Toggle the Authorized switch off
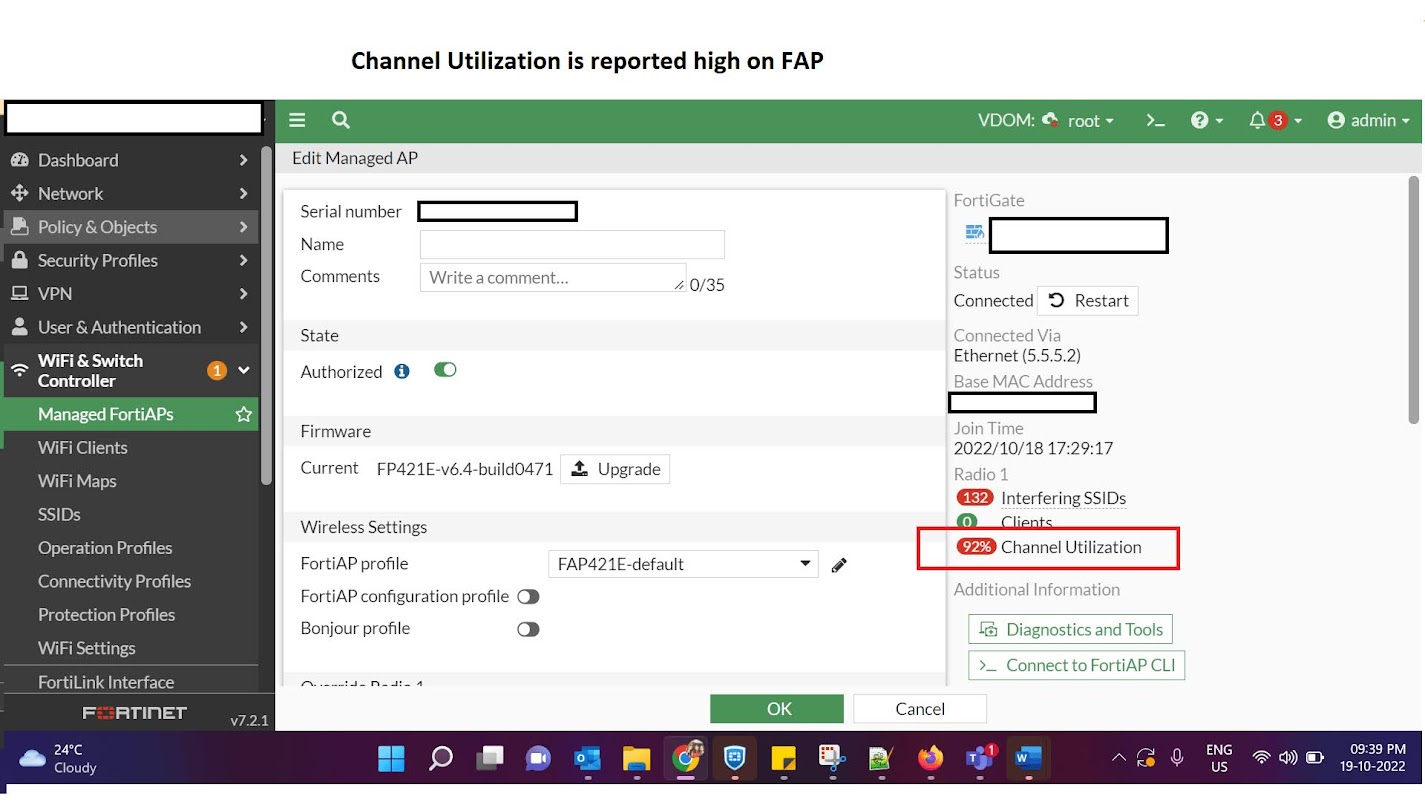The image size is (1425, 802). pos(445,370)
